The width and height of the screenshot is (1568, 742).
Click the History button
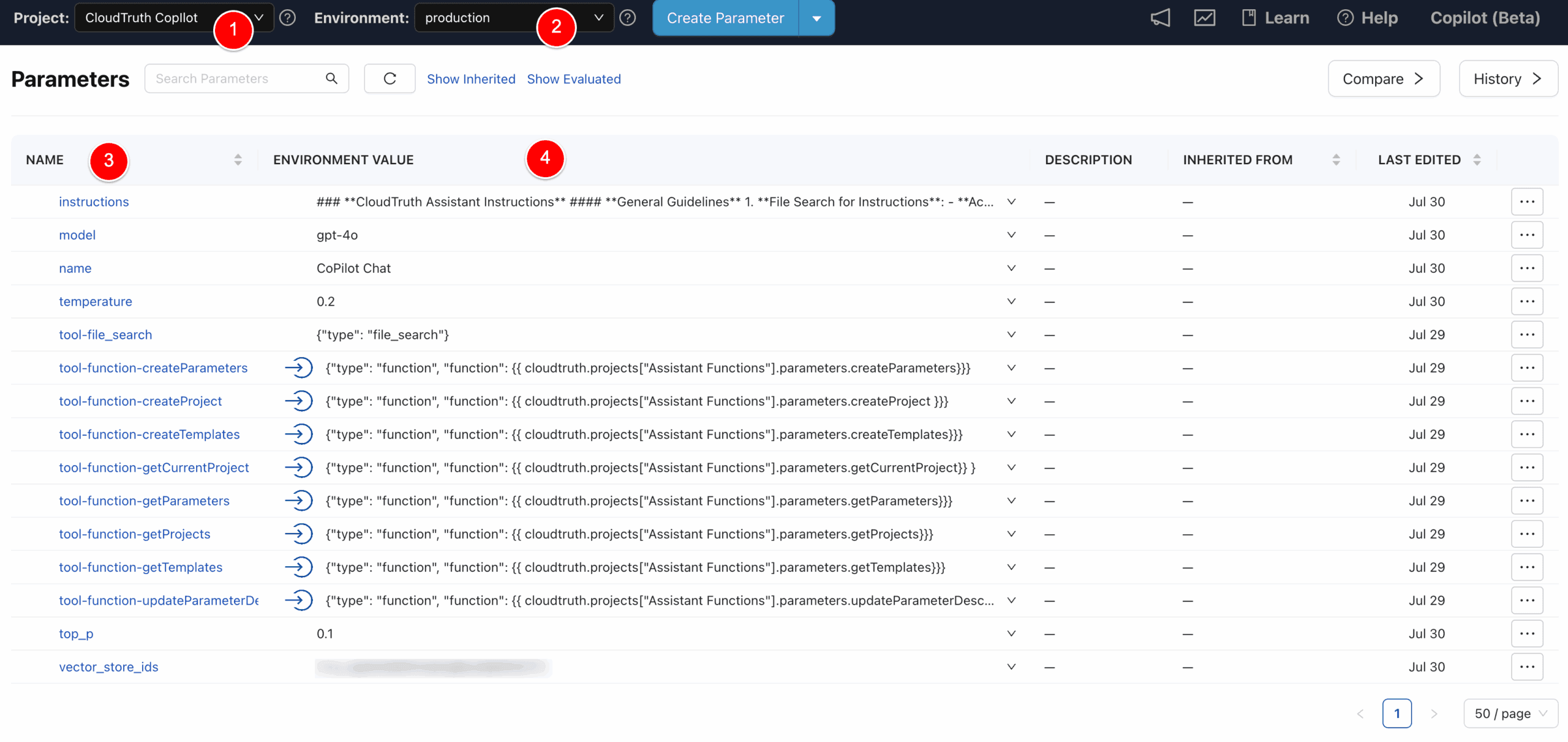click(1508, 78)
